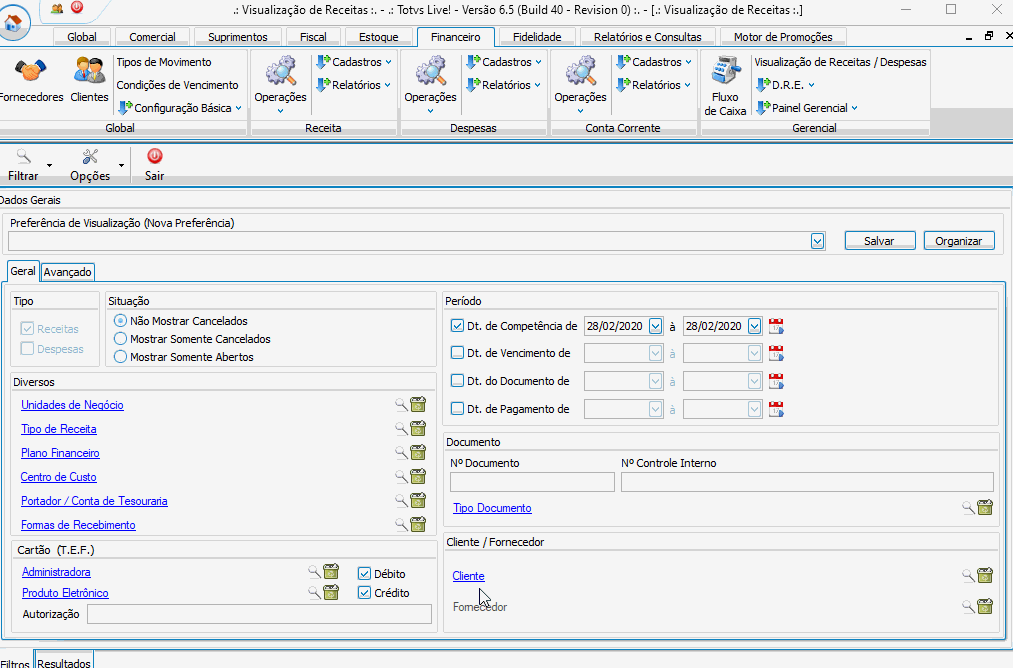
Task: Switch to the Estoque ribbon tab
Action: (x=379, y=37)
